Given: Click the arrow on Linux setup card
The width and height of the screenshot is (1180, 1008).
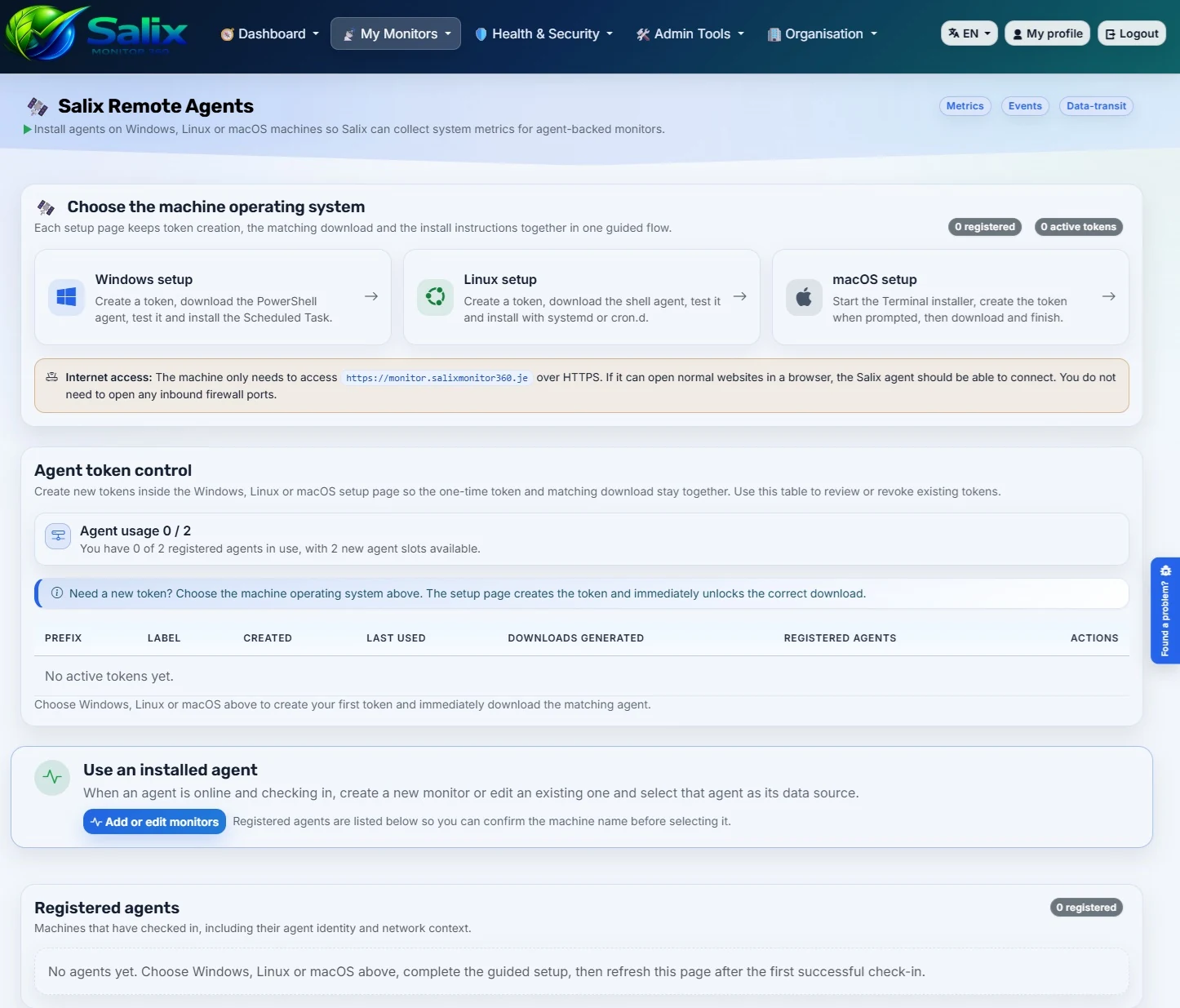Looking at the screenshot, I should click(740, 296).
